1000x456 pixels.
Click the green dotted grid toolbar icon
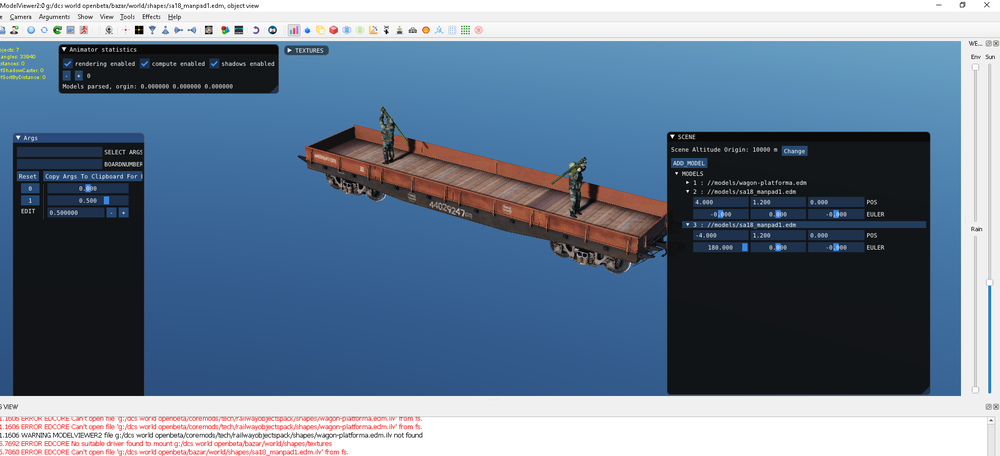coord(465,30)
